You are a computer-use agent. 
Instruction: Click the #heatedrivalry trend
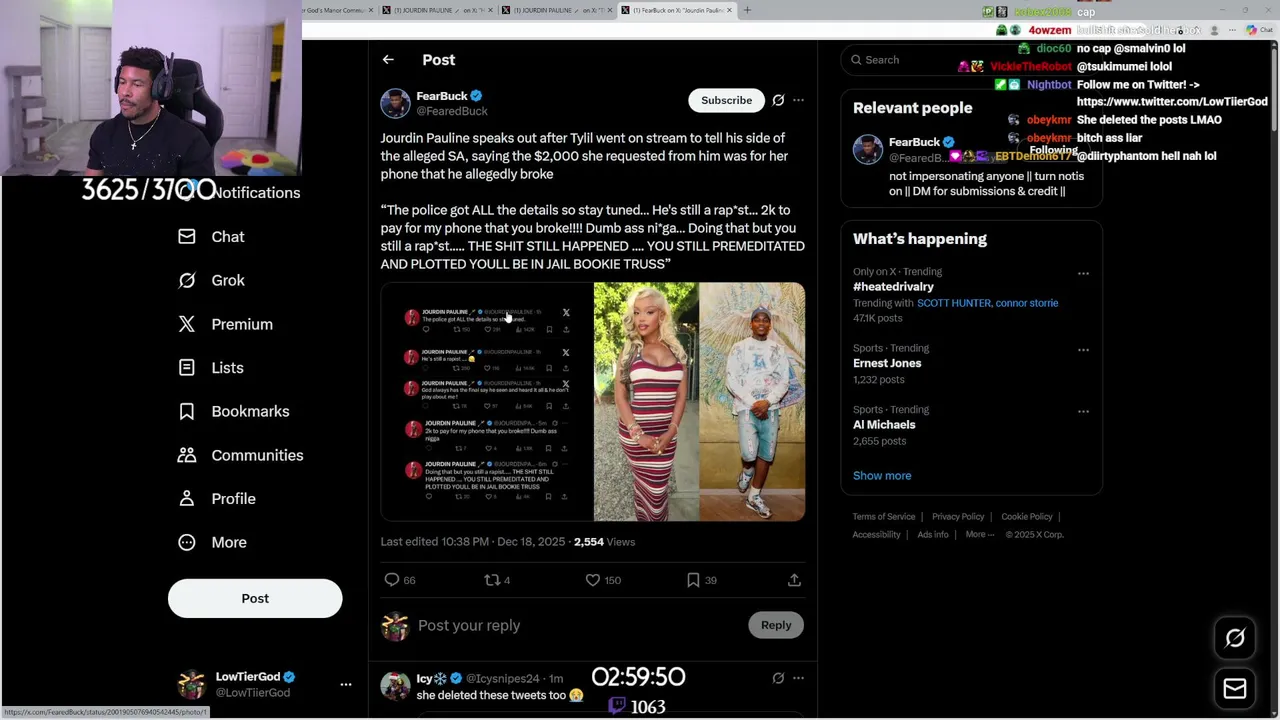[x=893, y=287]
